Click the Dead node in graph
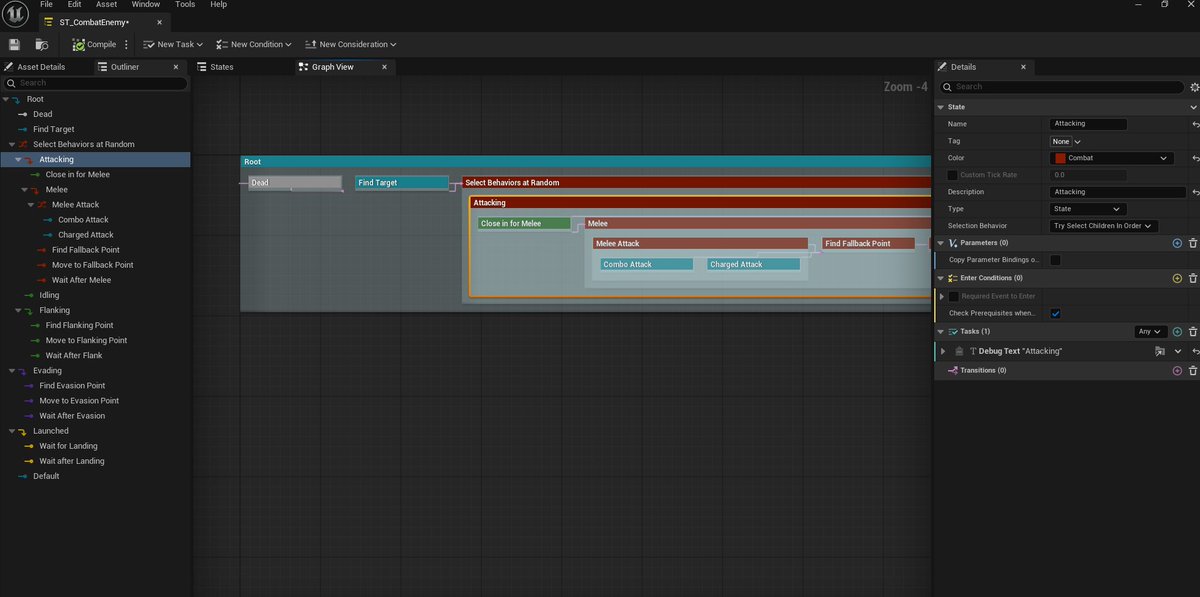 294,183
